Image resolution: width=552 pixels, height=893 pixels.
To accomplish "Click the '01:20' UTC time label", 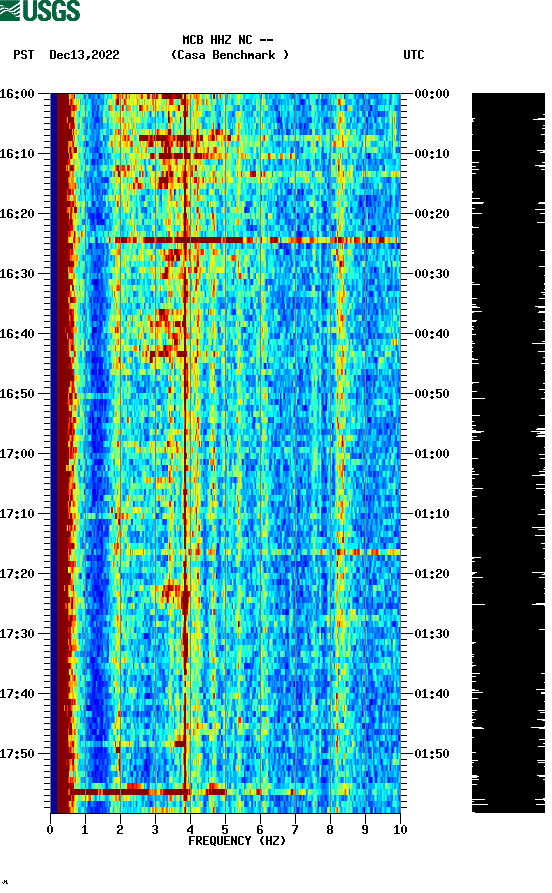I will (432, 574).
